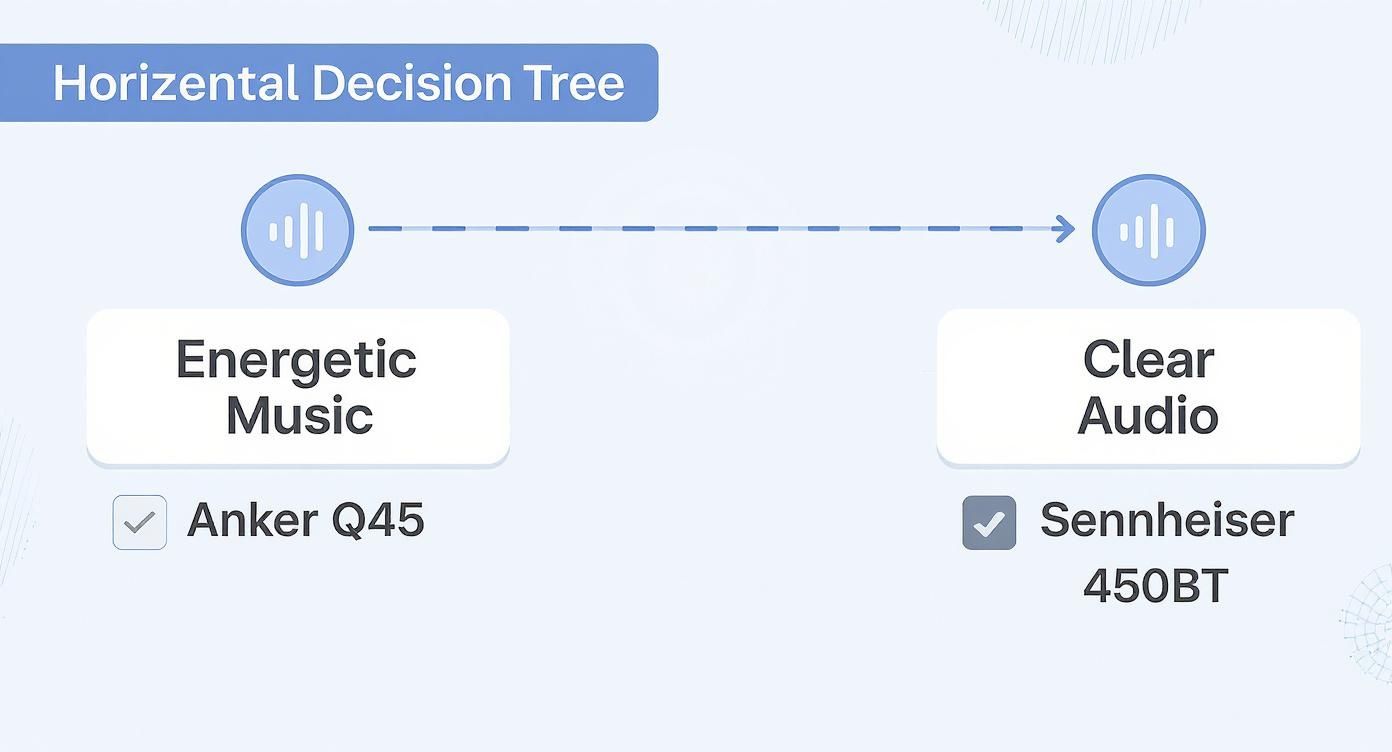Click the word Music in the left card
1392x752 pixels.
(299, 415)
